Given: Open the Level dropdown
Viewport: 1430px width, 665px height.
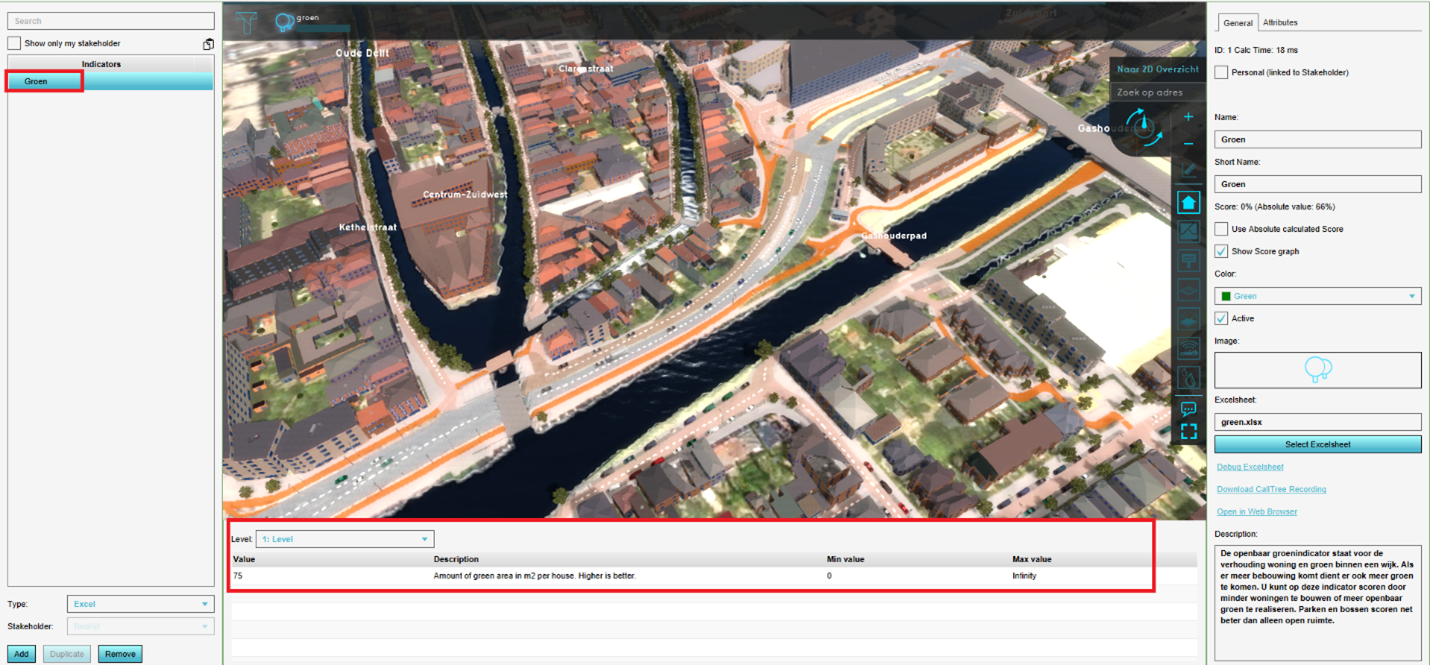Looking at the screenshot, I should point(344,539).
